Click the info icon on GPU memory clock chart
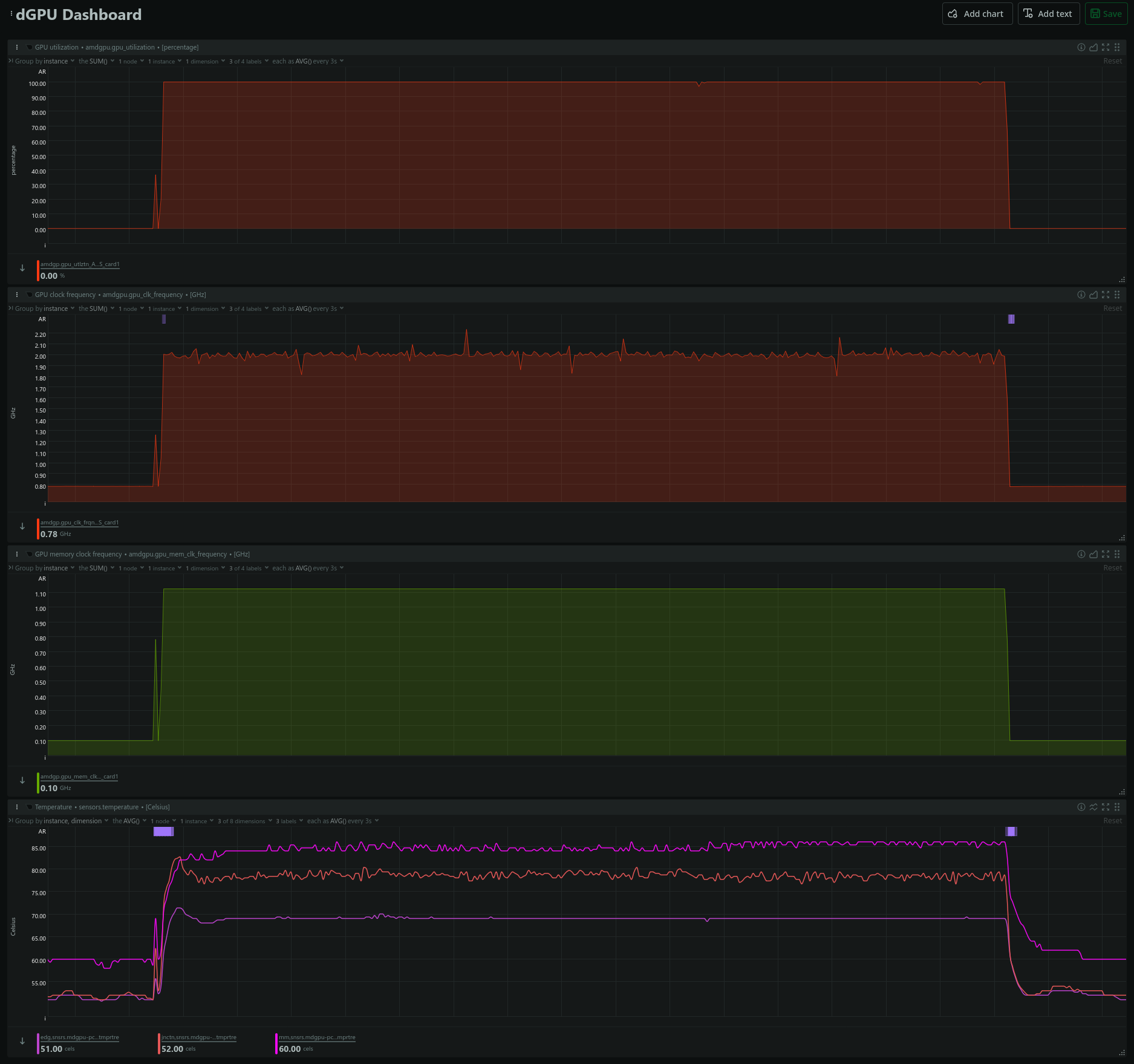1134x1064 pixels. [1081, 554]
